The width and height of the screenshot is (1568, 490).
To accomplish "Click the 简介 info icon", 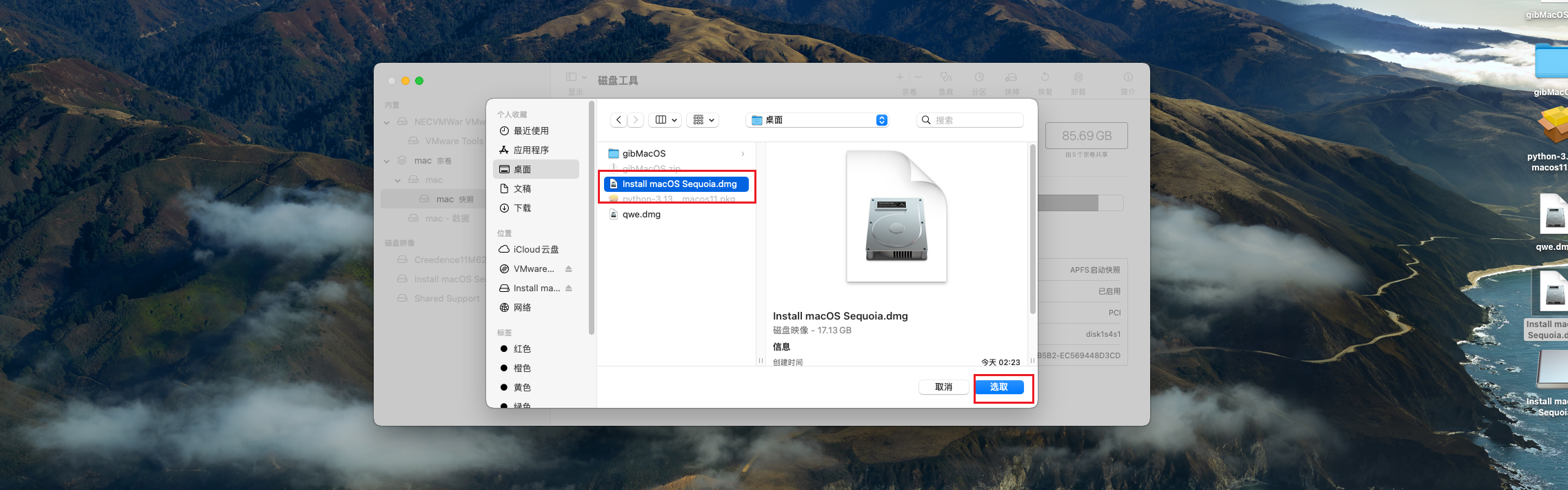I will click(1128, 77).
